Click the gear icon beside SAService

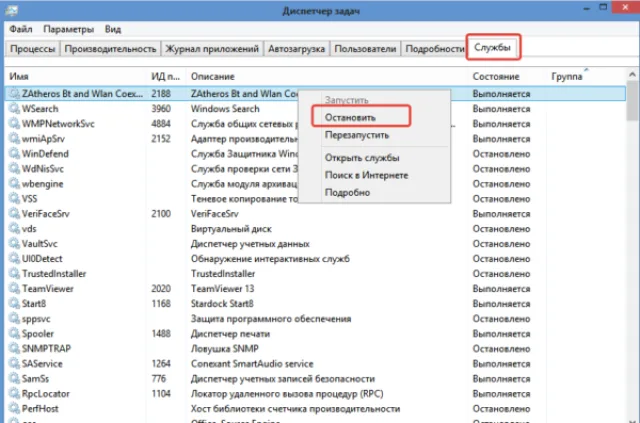tap(14, 363)
